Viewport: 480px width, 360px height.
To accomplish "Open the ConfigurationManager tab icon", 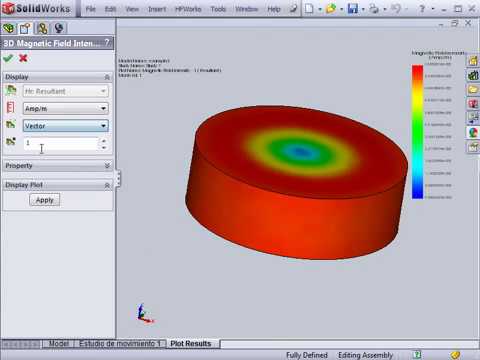I will [x=42, y=28].
